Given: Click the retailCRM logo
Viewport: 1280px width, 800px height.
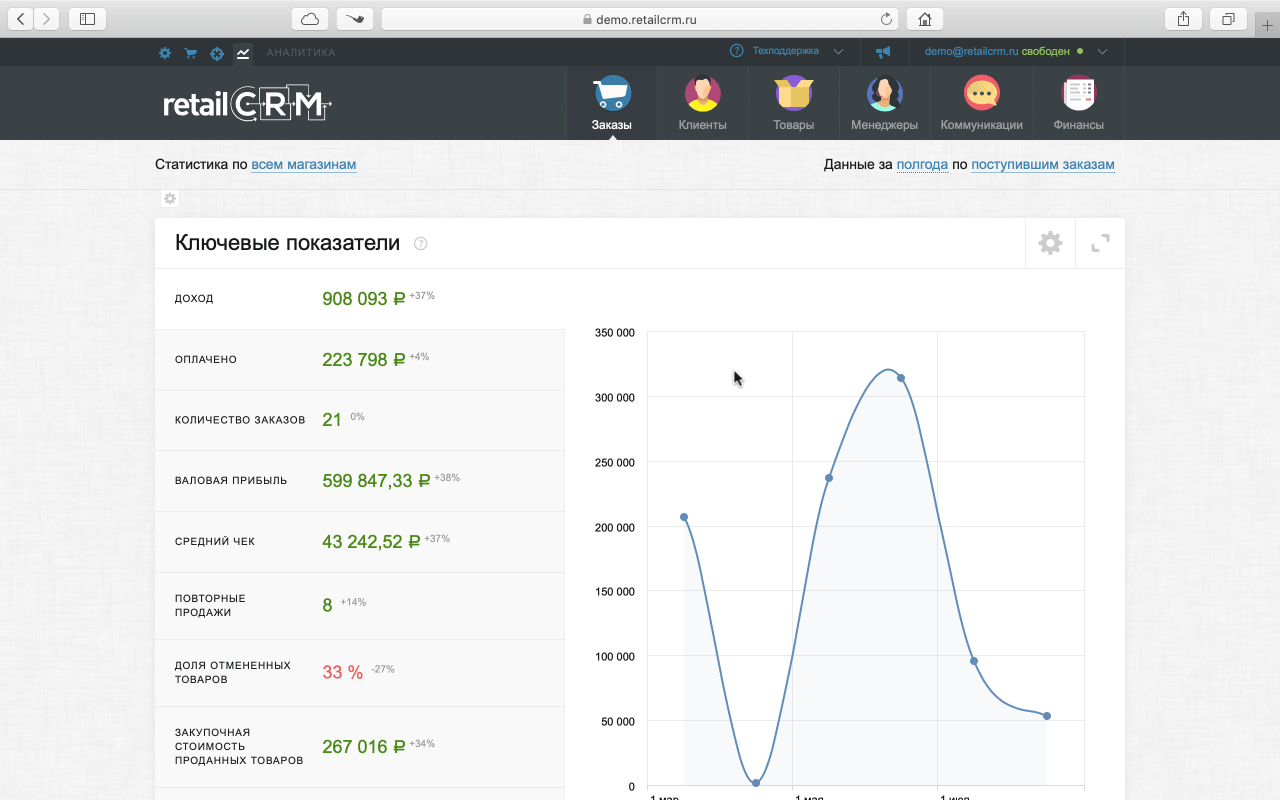Looking at the screenshot, I should click(247, 105).
